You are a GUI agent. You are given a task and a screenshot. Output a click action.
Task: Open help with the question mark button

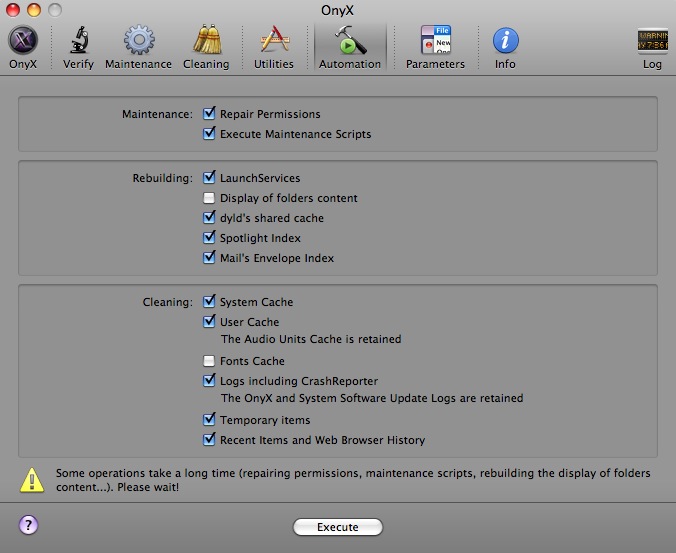click(28, 525)
